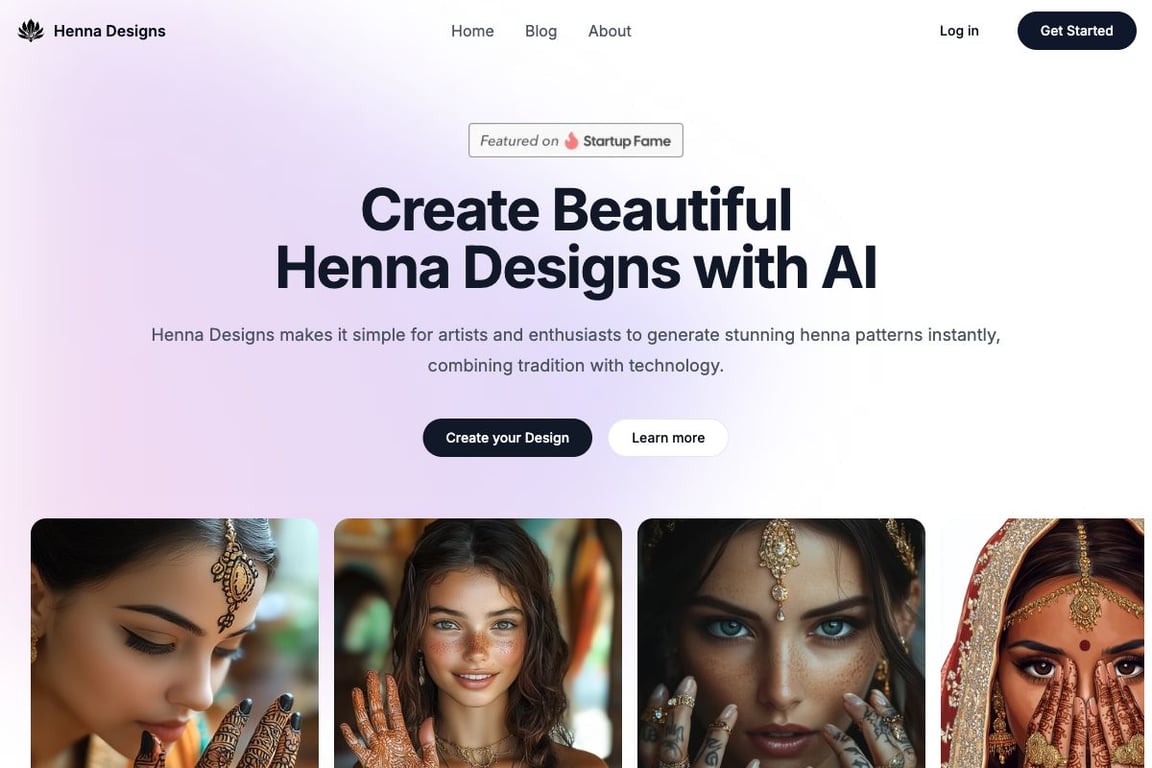
Task: Open image of blue-eyed woman with rings
Action: [781, 643]
